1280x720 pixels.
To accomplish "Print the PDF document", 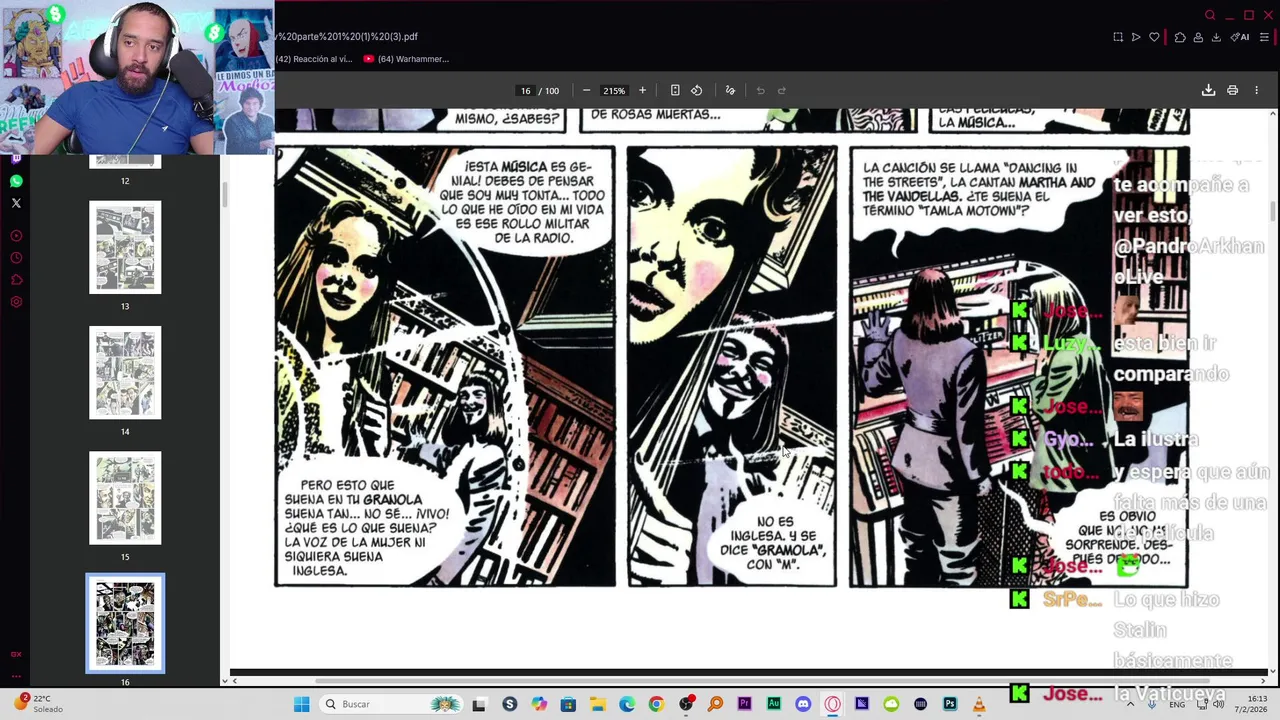I will click(1232, 90).
